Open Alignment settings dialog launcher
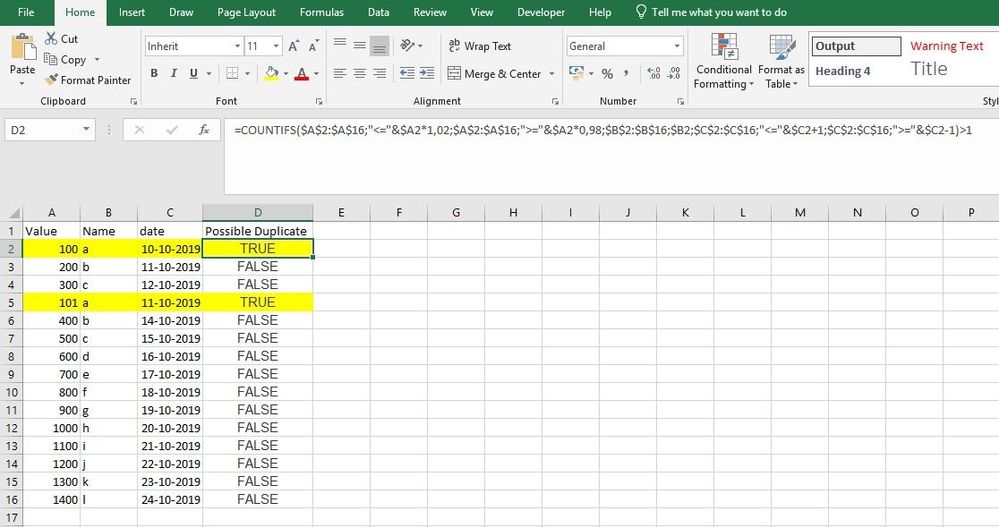The width and height of the screenshot is (999, 527). coord(555,101)
